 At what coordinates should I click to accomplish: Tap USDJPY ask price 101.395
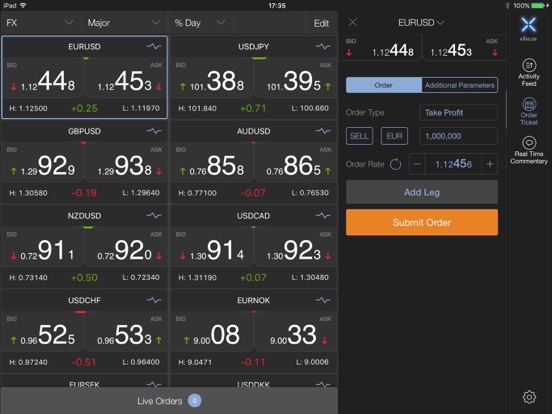pyautogui.click(x=295, y=78)
